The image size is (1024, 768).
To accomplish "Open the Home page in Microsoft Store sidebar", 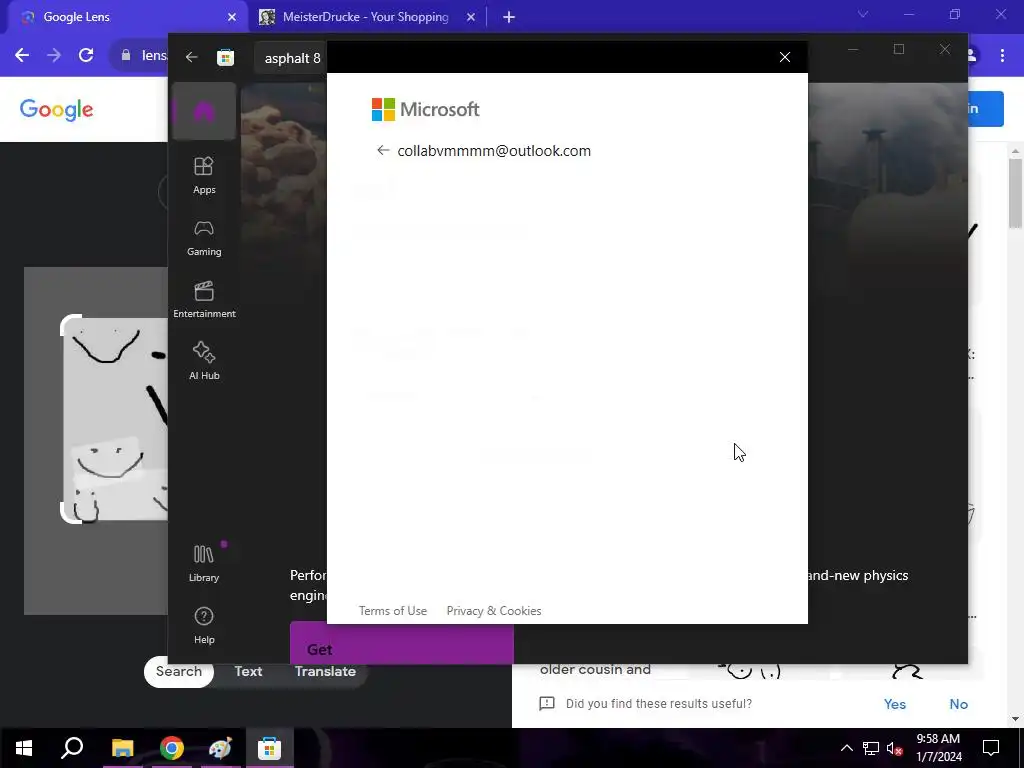I will [x=204, y=112].
